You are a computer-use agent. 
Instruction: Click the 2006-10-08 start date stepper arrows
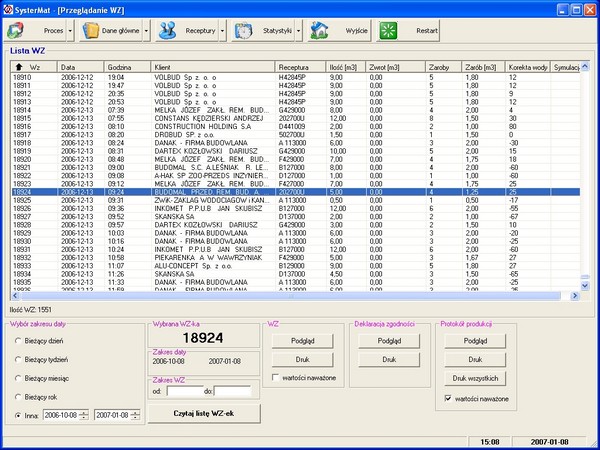pyautogui.click(x=84, y=415)
